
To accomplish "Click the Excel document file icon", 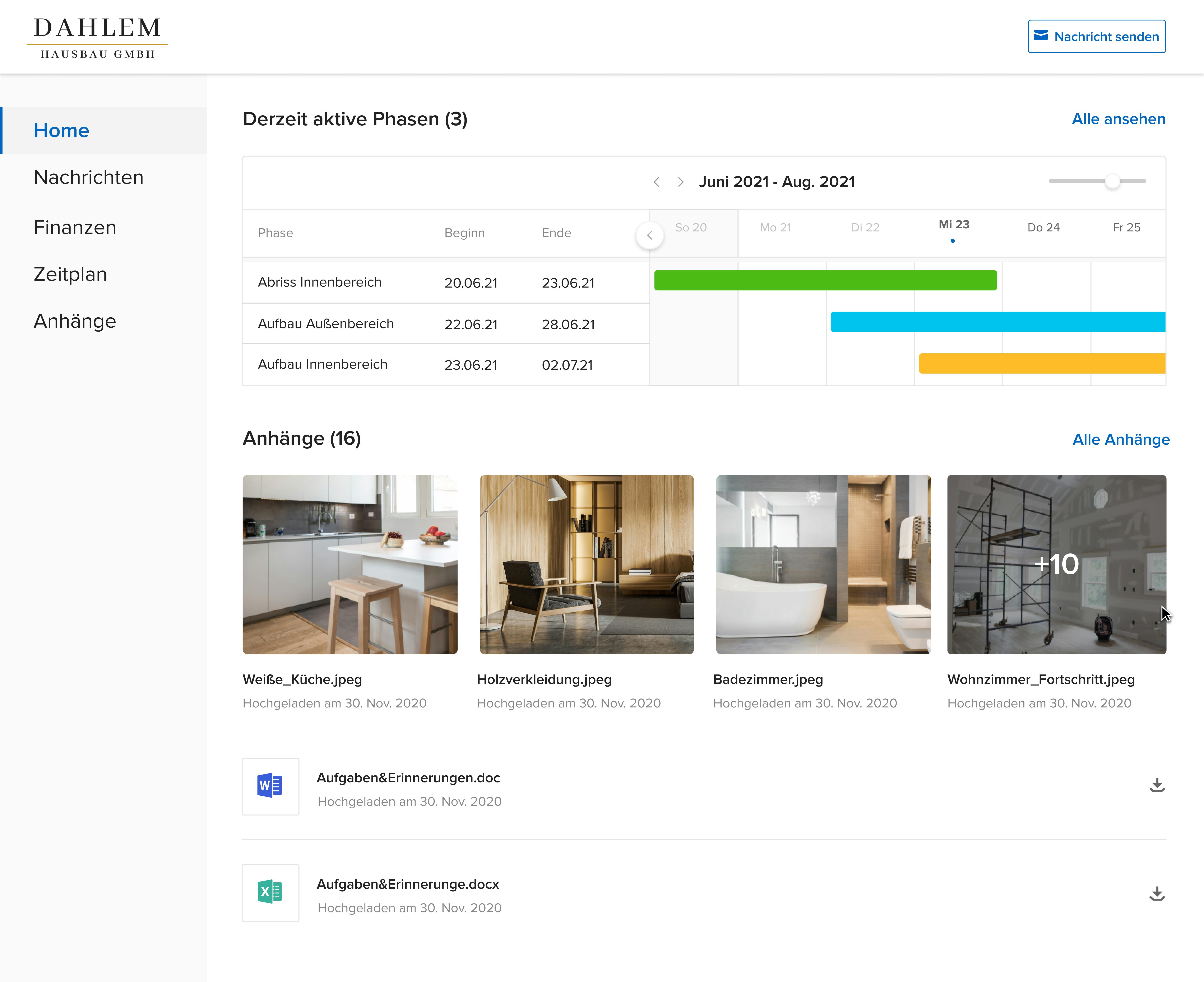I will point(270,893).
